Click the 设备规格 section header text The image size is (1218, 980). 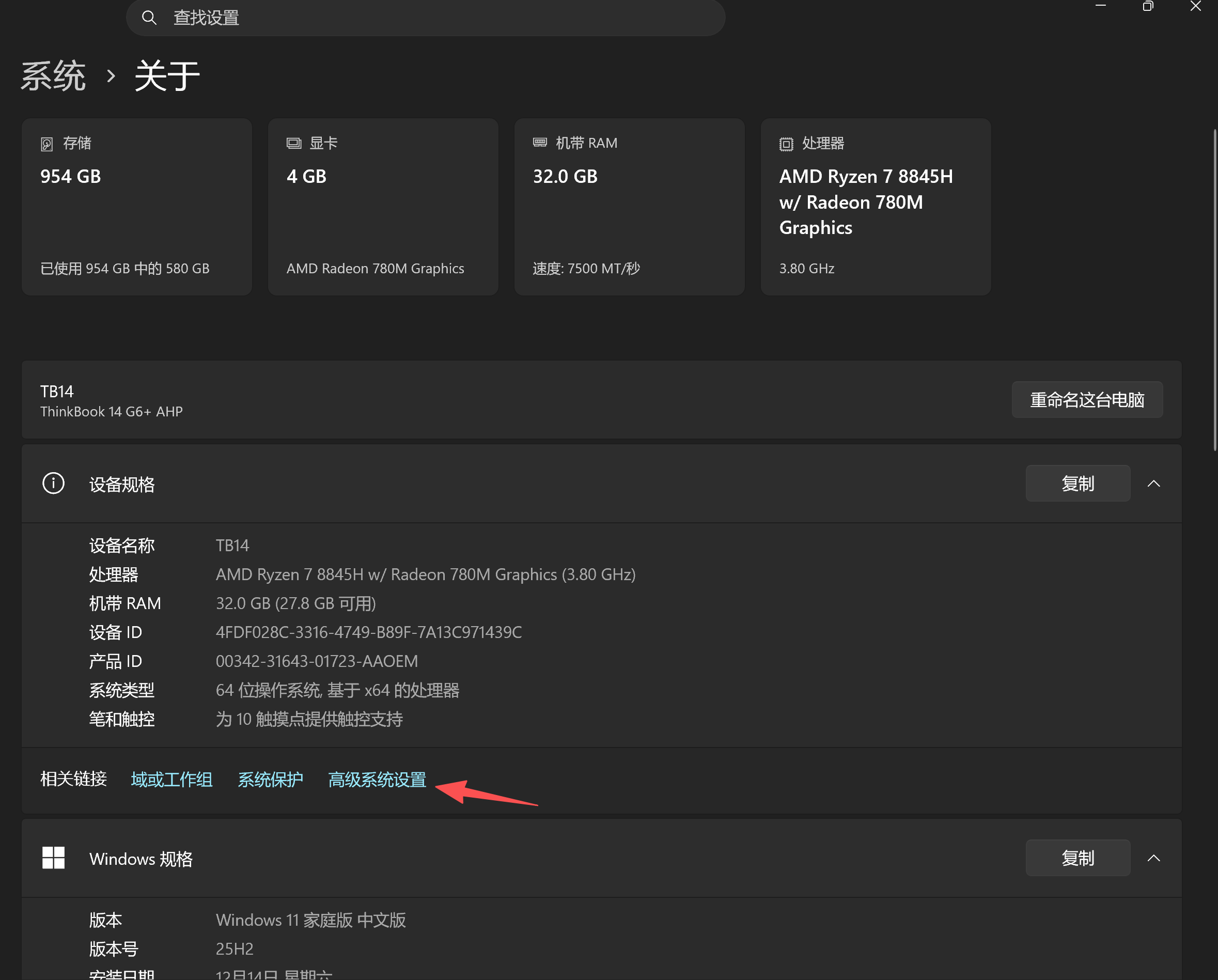click(122, 485)
